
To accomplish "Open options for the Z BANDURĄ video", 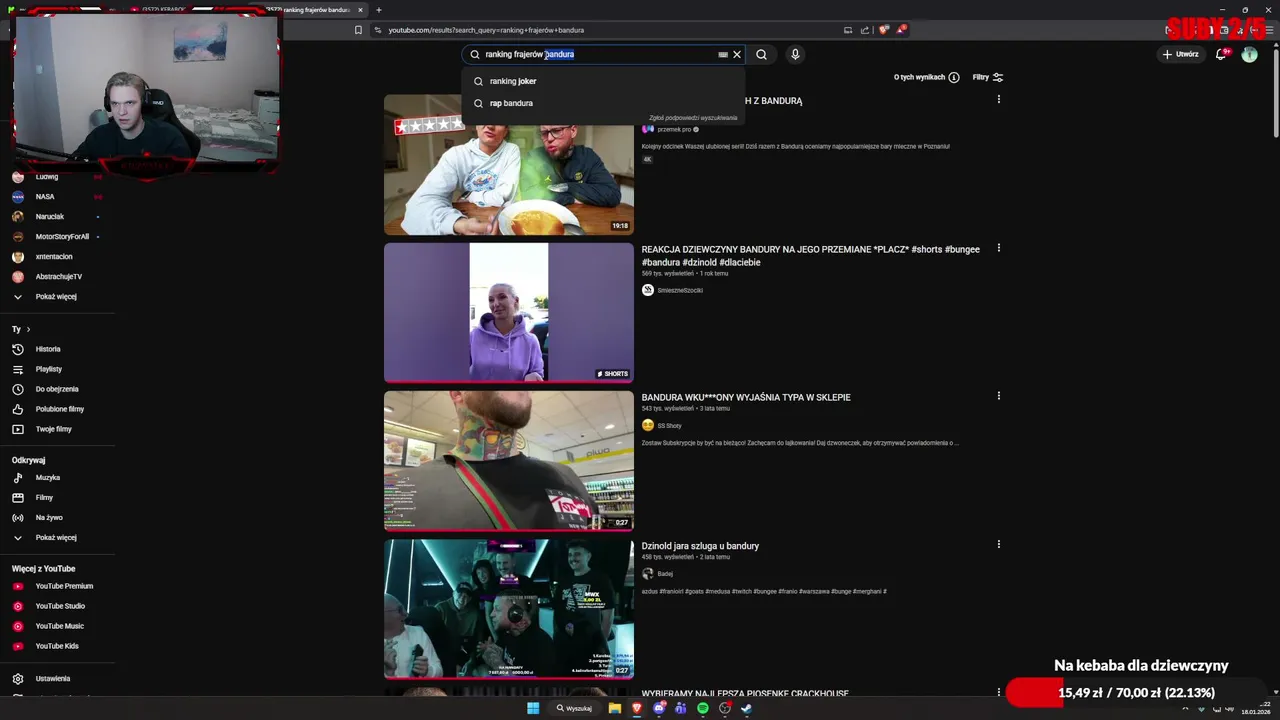I will pos(998,99).
